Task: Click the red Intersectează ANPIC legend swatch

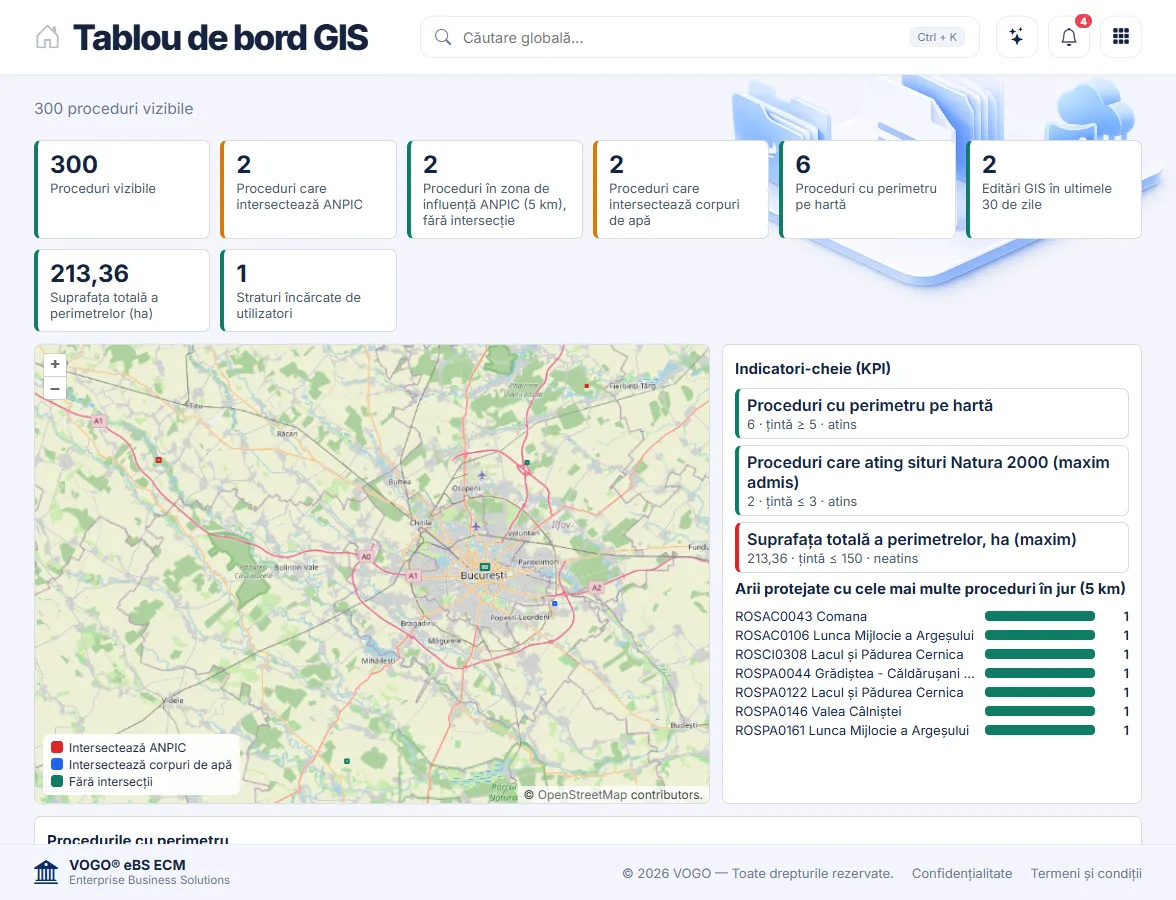Action: pyautogui.click(x=56, y=747)
